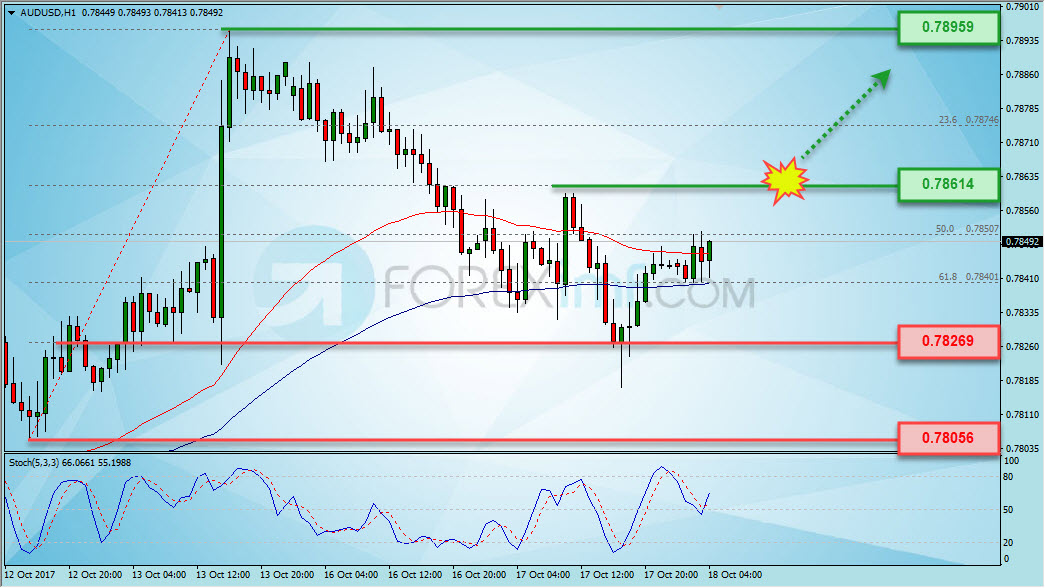
Task: Click the 0.78335 price axis value
Action: (1022, 313)
